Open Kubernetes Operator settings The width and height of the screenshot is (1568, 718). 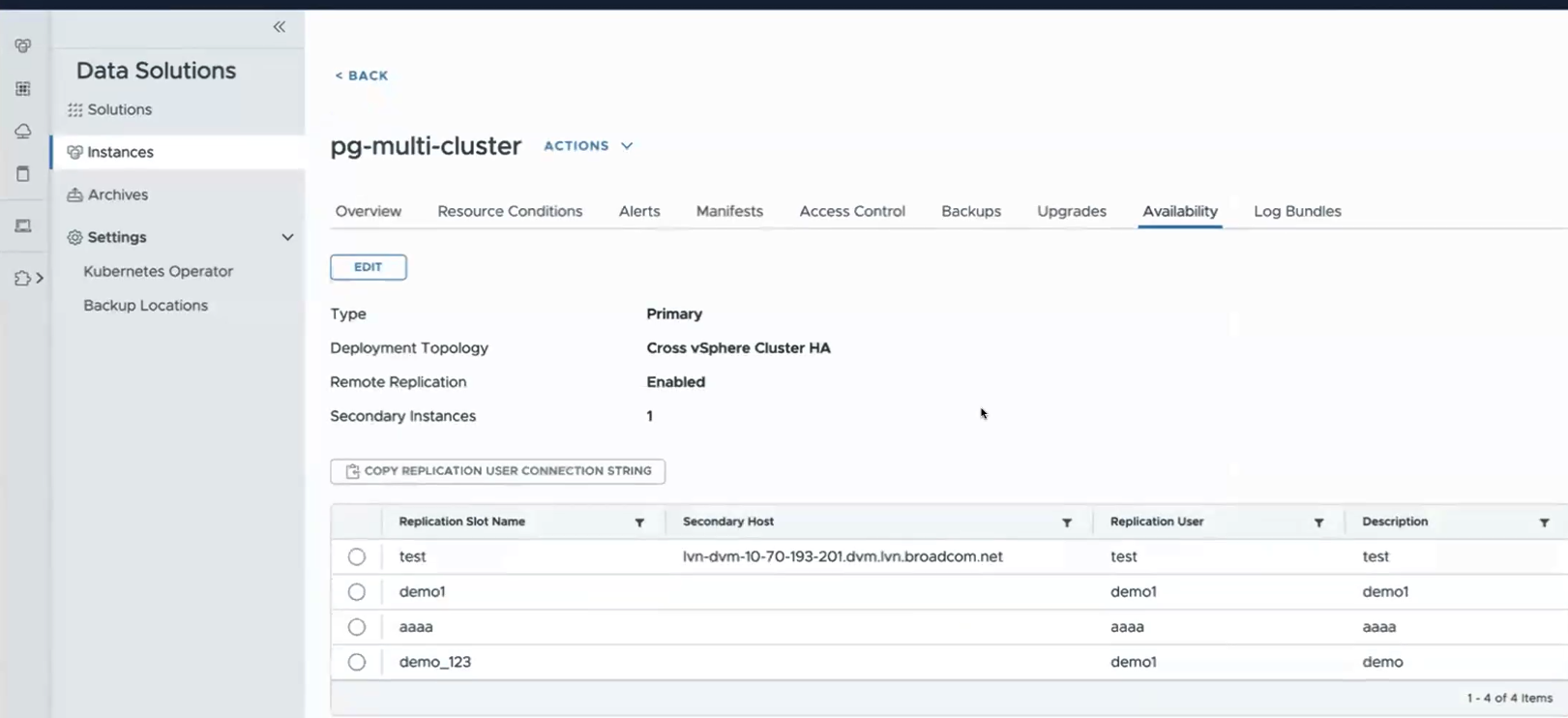(x=158, y=272)
